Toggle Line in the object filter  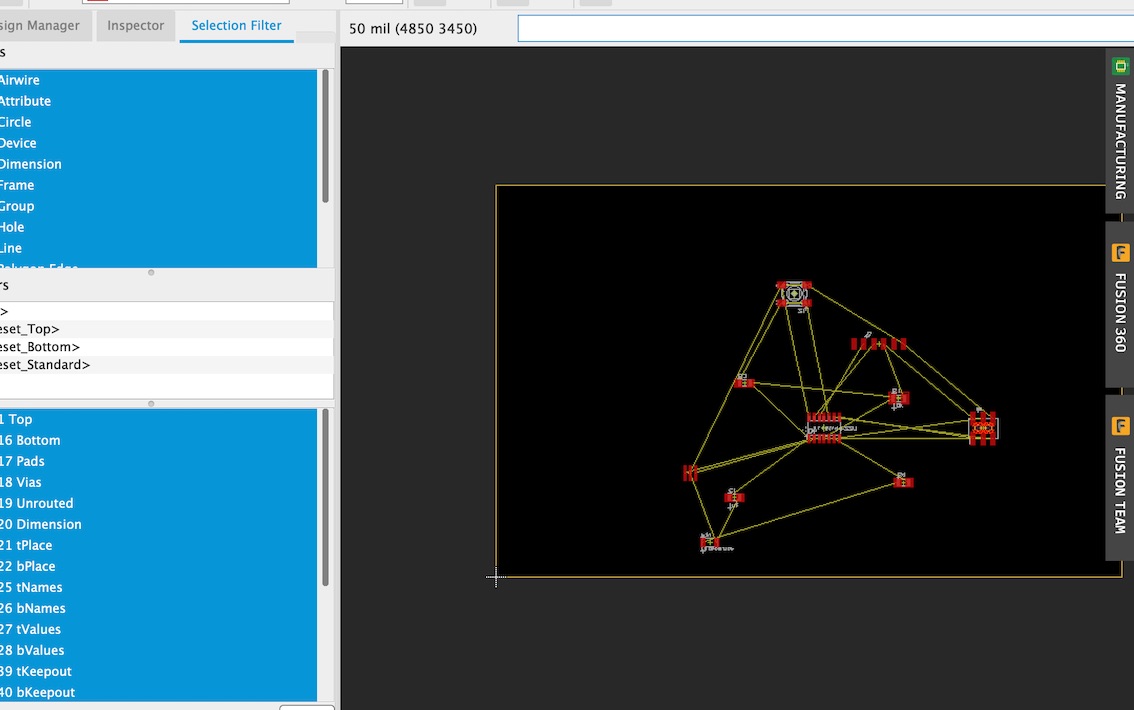click(x=158, y=248)
